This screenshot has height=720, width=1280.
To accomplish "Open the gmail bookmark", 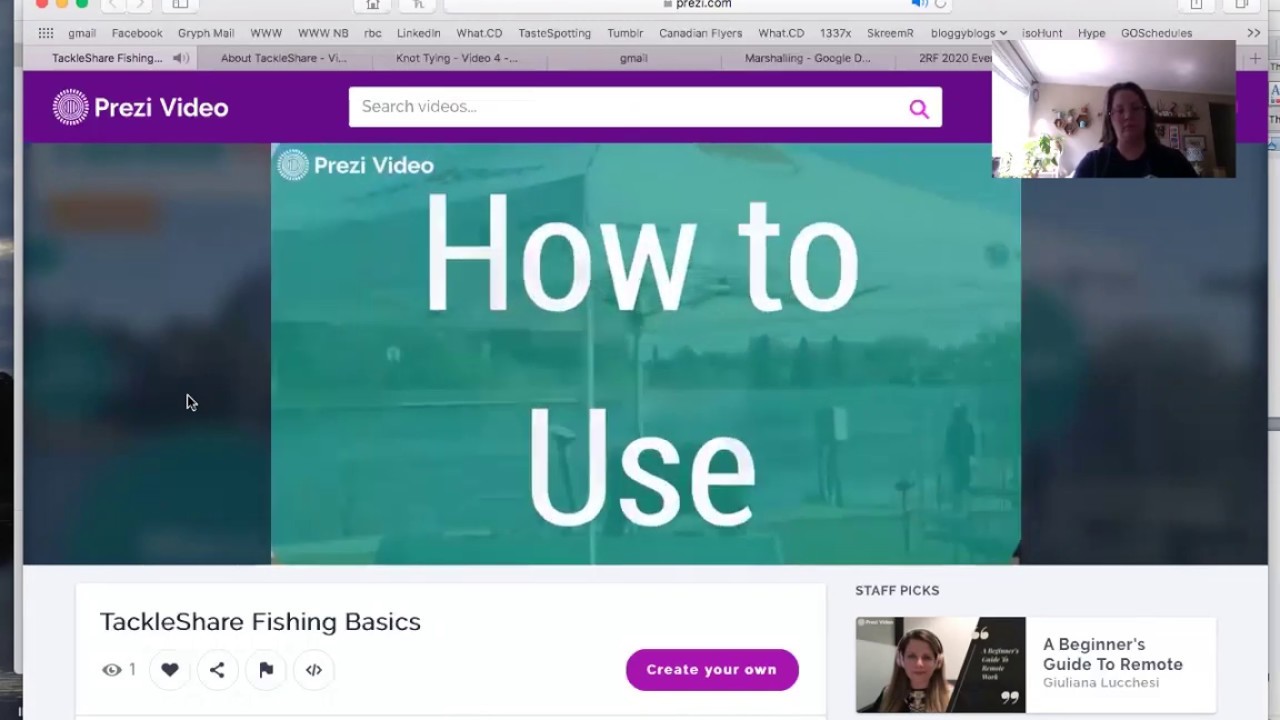I will [x=82, y=33].
